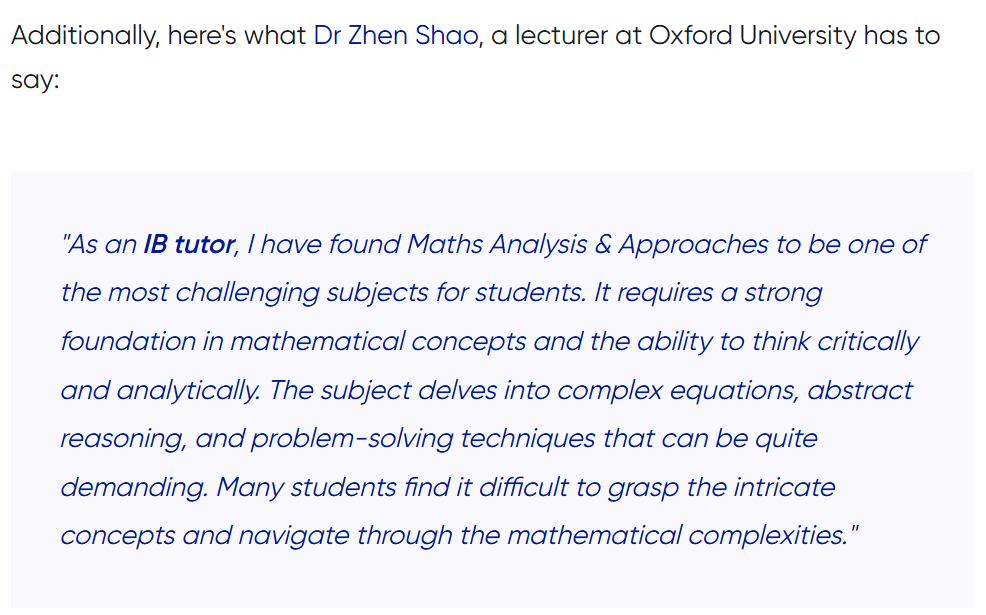The height and width of the screenshot is (615, 986).
Task: Follow the bold IB tutor link
Action: pos(189,244)
